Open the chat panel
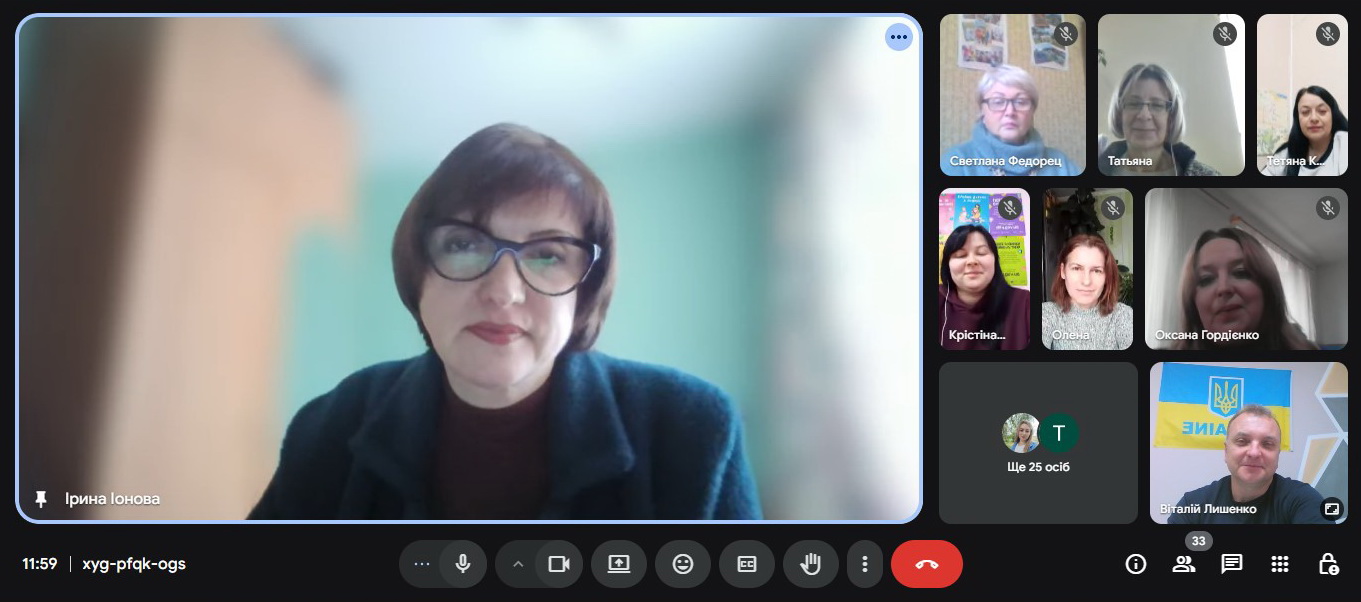 click(x=1232, y=564)
